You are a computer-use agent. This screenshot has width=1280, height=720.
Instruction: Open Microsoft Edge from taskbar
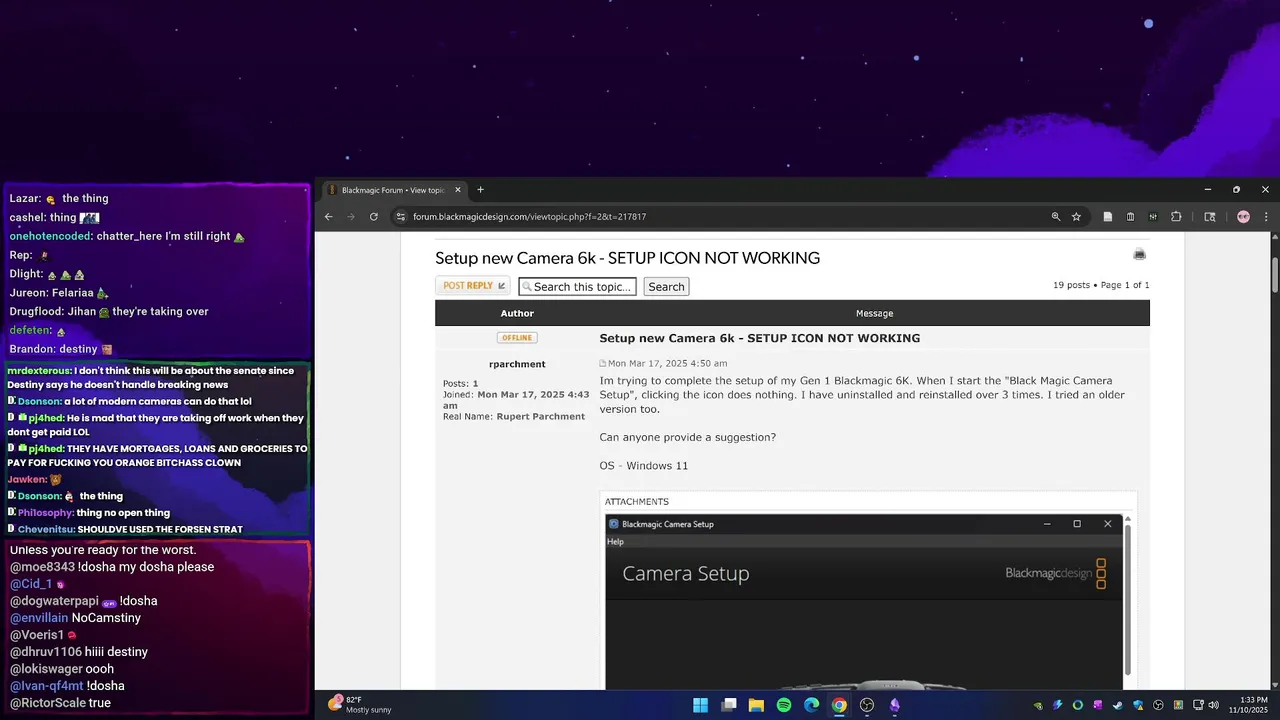[812, 705]
